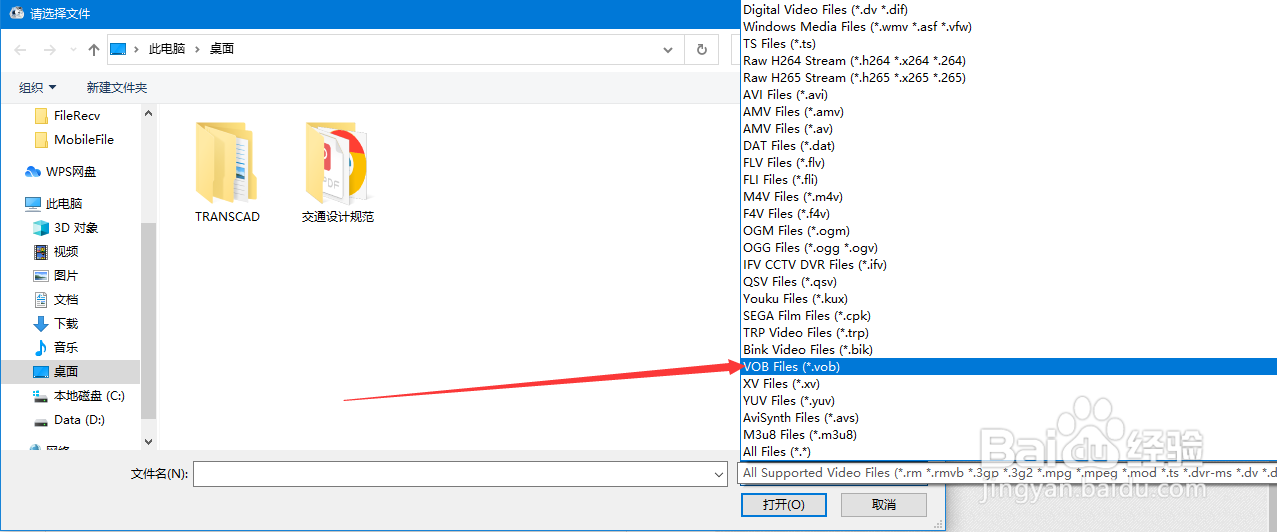Open Data (D:) drive
Screen dimensions: 1277x532
point(69,419)
